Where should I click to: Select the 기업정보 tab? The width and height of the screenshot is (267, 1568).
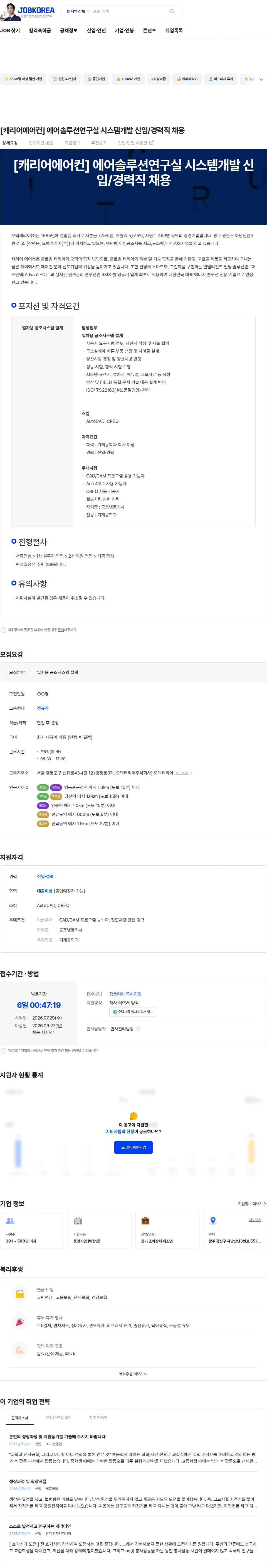click(x=72, y=143)
